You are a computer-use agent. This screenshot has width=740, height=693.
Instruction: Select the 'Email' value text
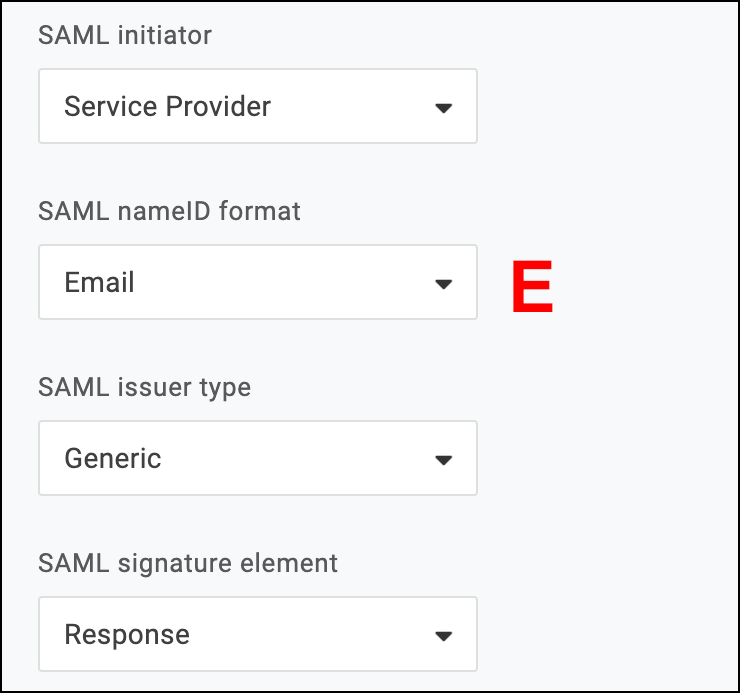(x=99, y=282)
